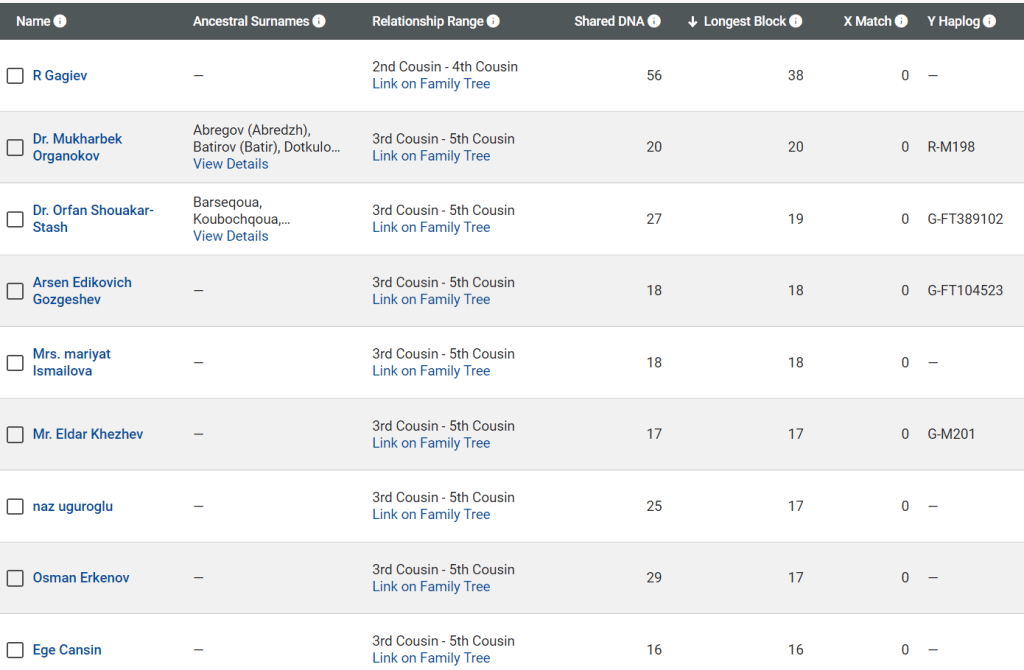The height and width of the screenshot is (670, 1024).
Task: Click the Longest Block info icon
Action: (x=796, y=21)
